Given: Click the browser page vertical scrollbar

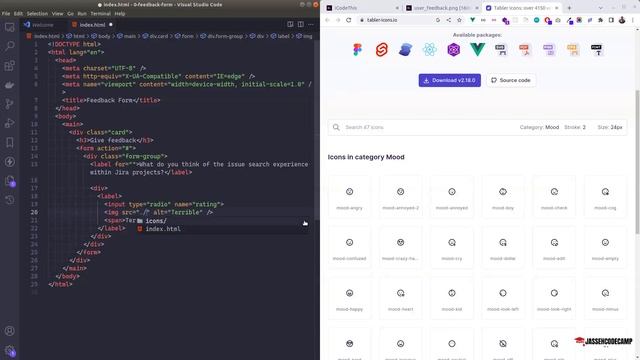Looking at the screenshot, I should pos(638,162).
